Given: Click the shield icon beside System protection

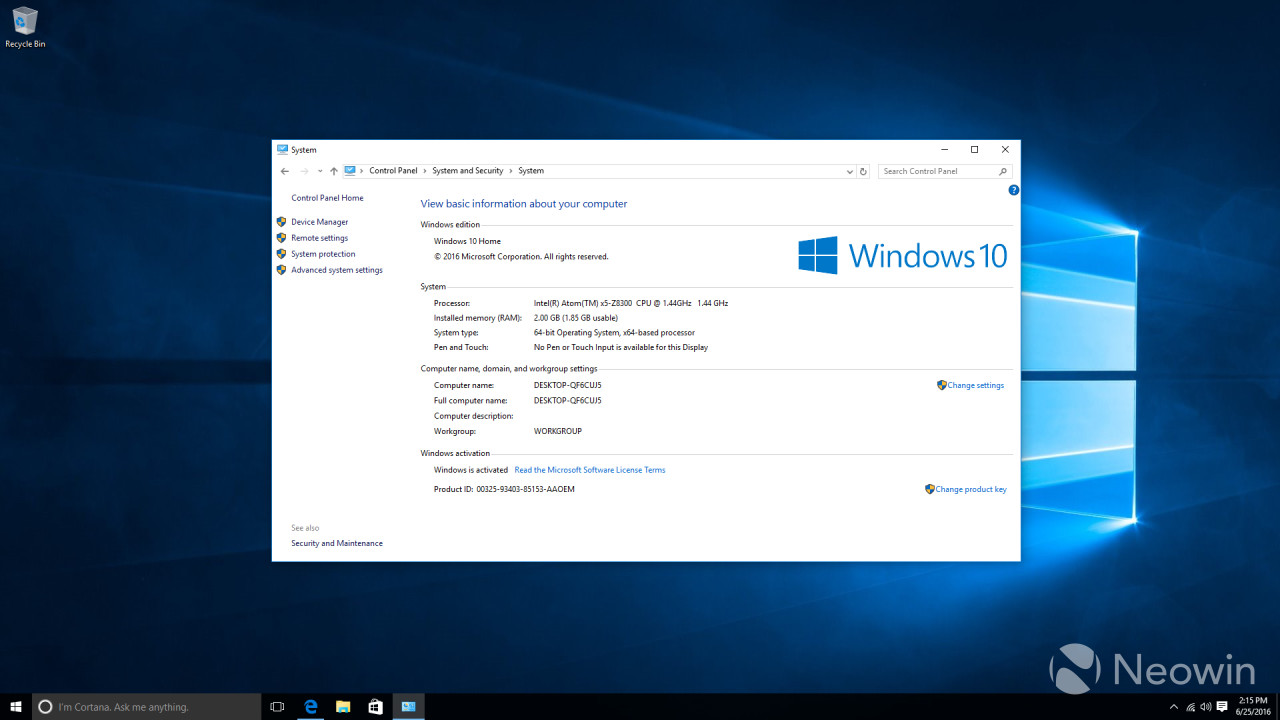Looking at the screenshot, I should point(281,254).
